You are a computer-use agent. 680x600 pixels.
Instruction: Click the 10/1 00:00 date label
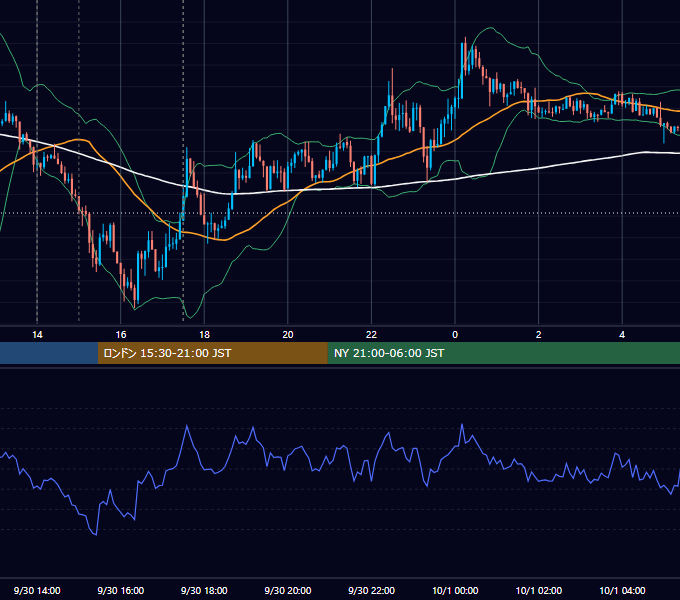pyautogui.click(x=455, y=590)
